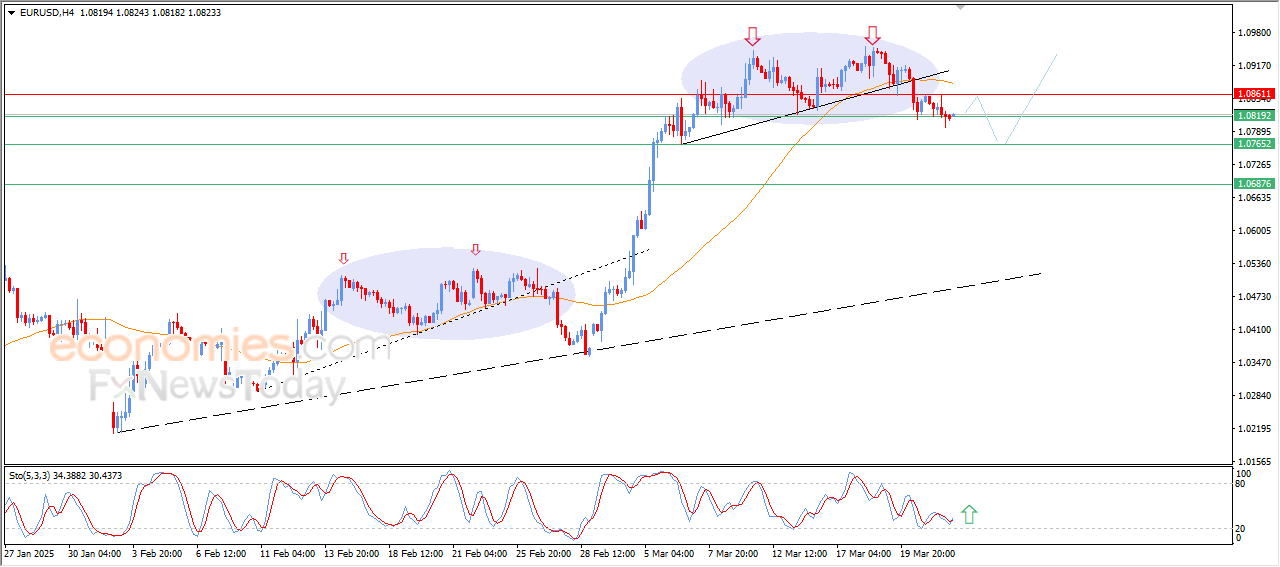Click the 1.01565 value on price axis
The image size is (1280, 567).
pyautogui.click(x=1256, y=462)
